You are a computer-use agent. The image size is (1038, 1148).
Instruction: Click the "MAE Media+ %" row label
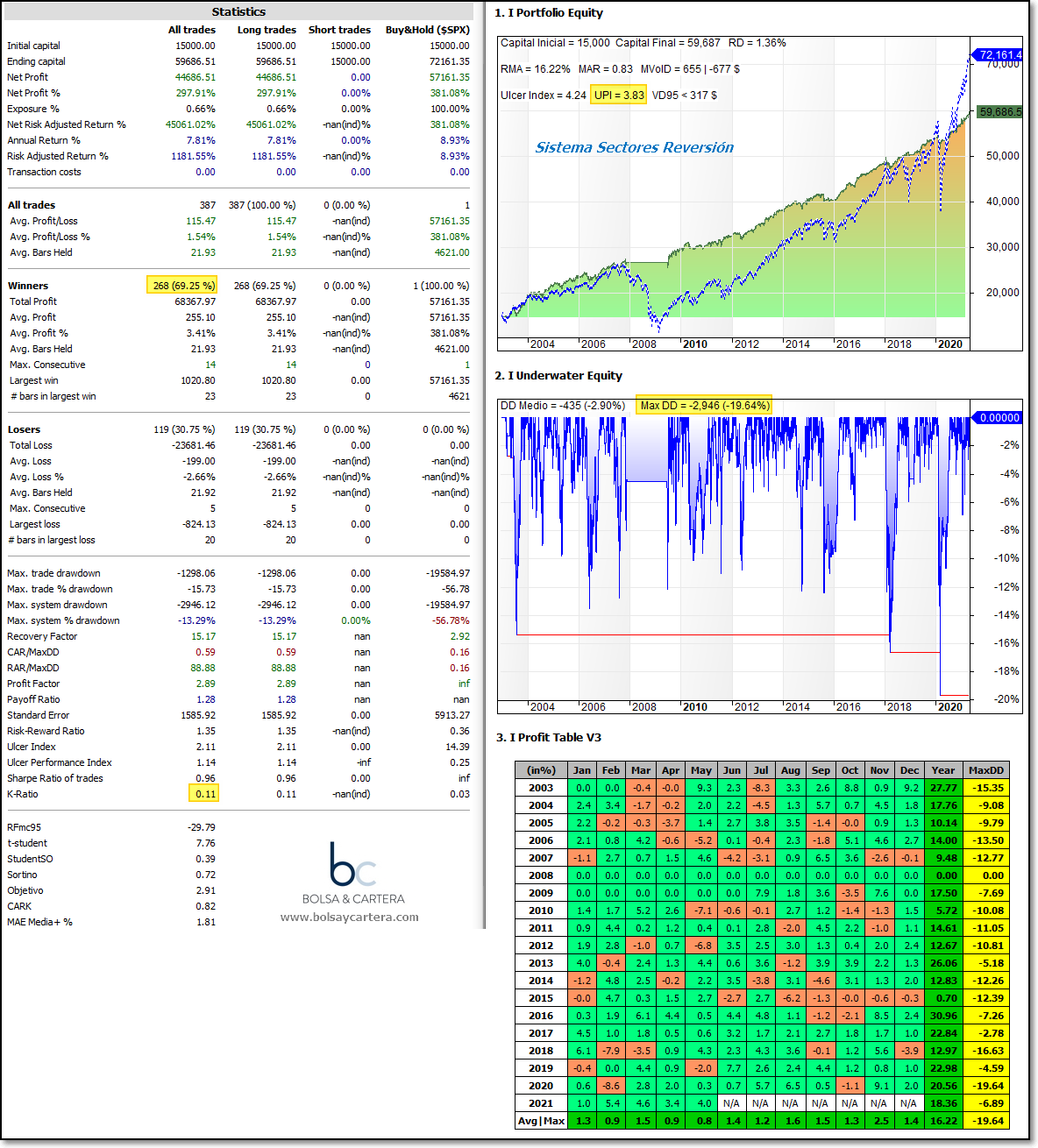click(x=39, y=922)
